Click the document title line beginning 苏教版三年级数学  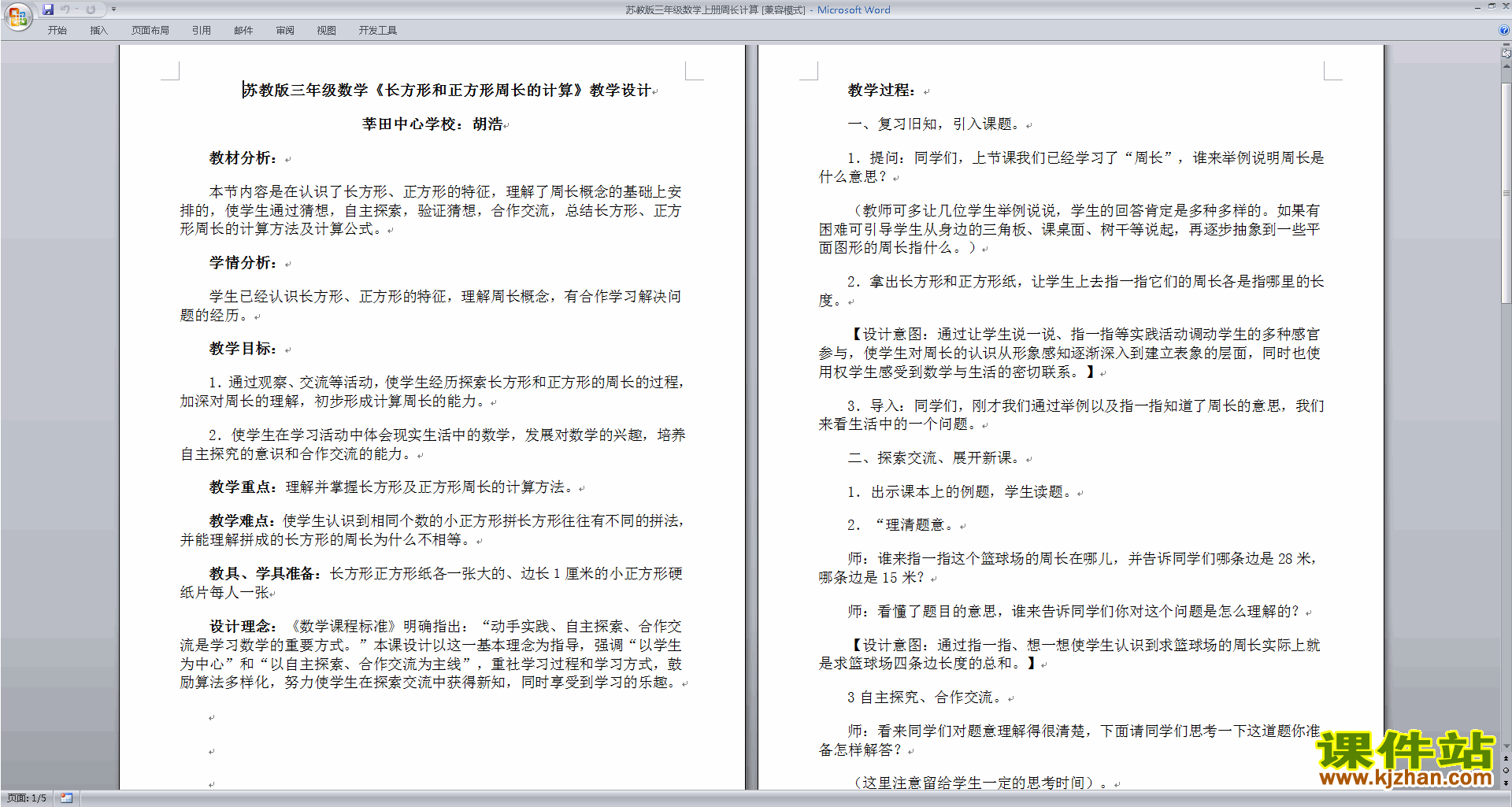point(447,90)
